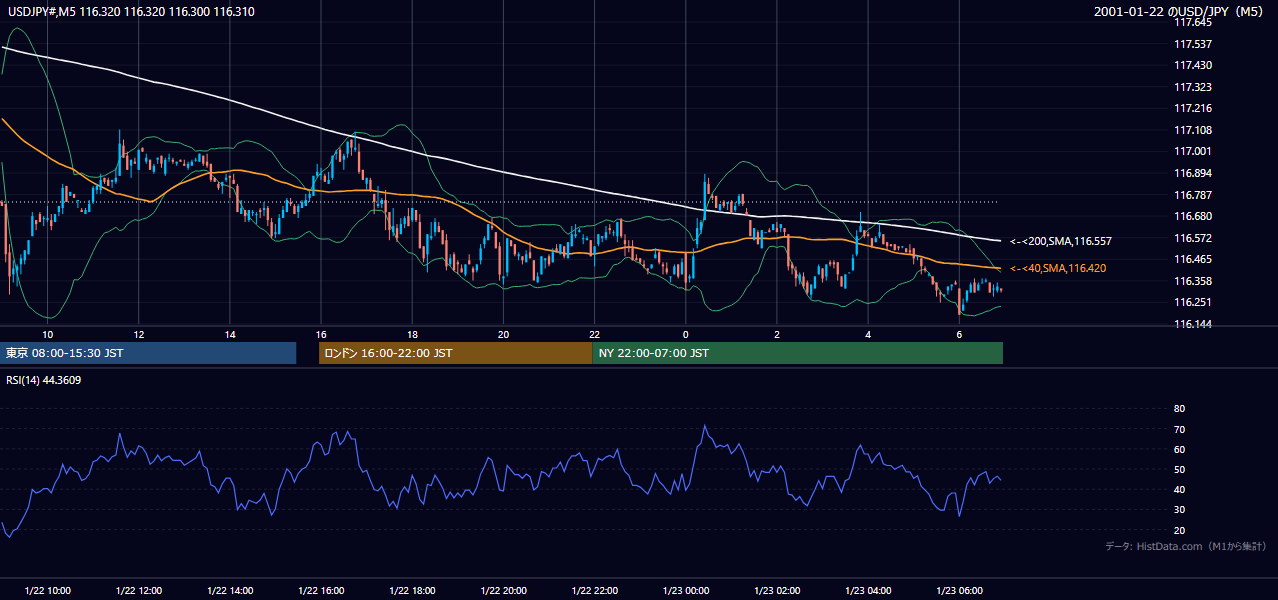Click the NY 22:00-07:00 JST session bar
1278x600 pixels.
click(798, 353)
